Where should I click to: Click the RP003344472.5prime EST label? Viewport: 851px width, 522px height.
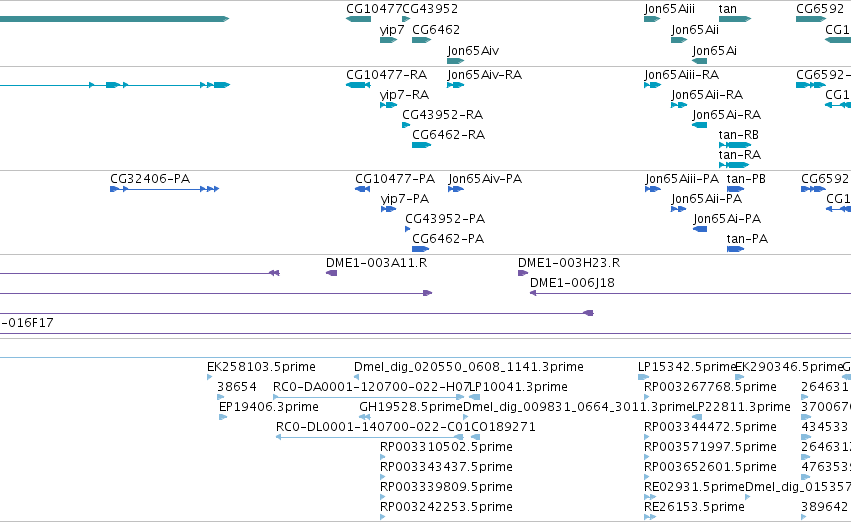710,426
